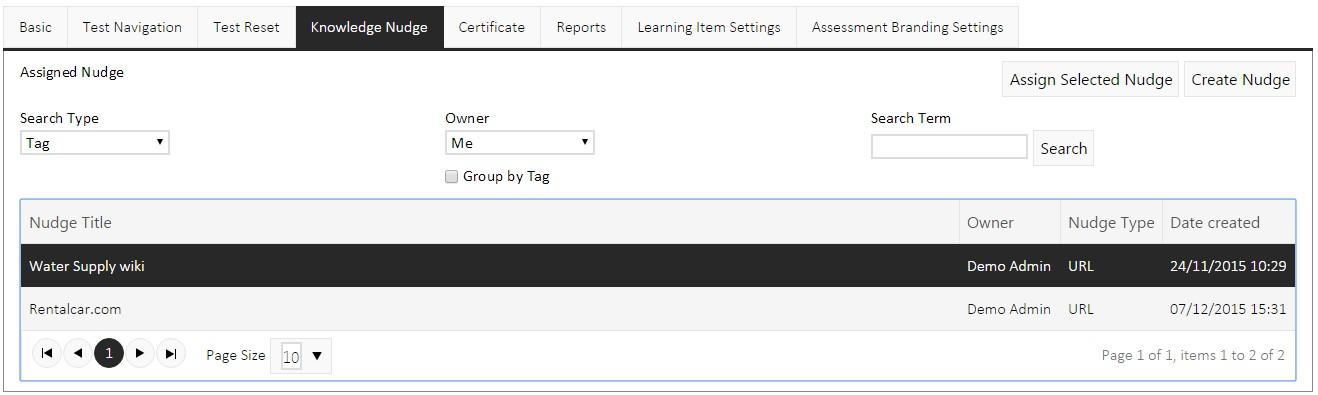Toggle the Group by Tag checkbox
This screenshot has height=395, width=1318.
452,177
